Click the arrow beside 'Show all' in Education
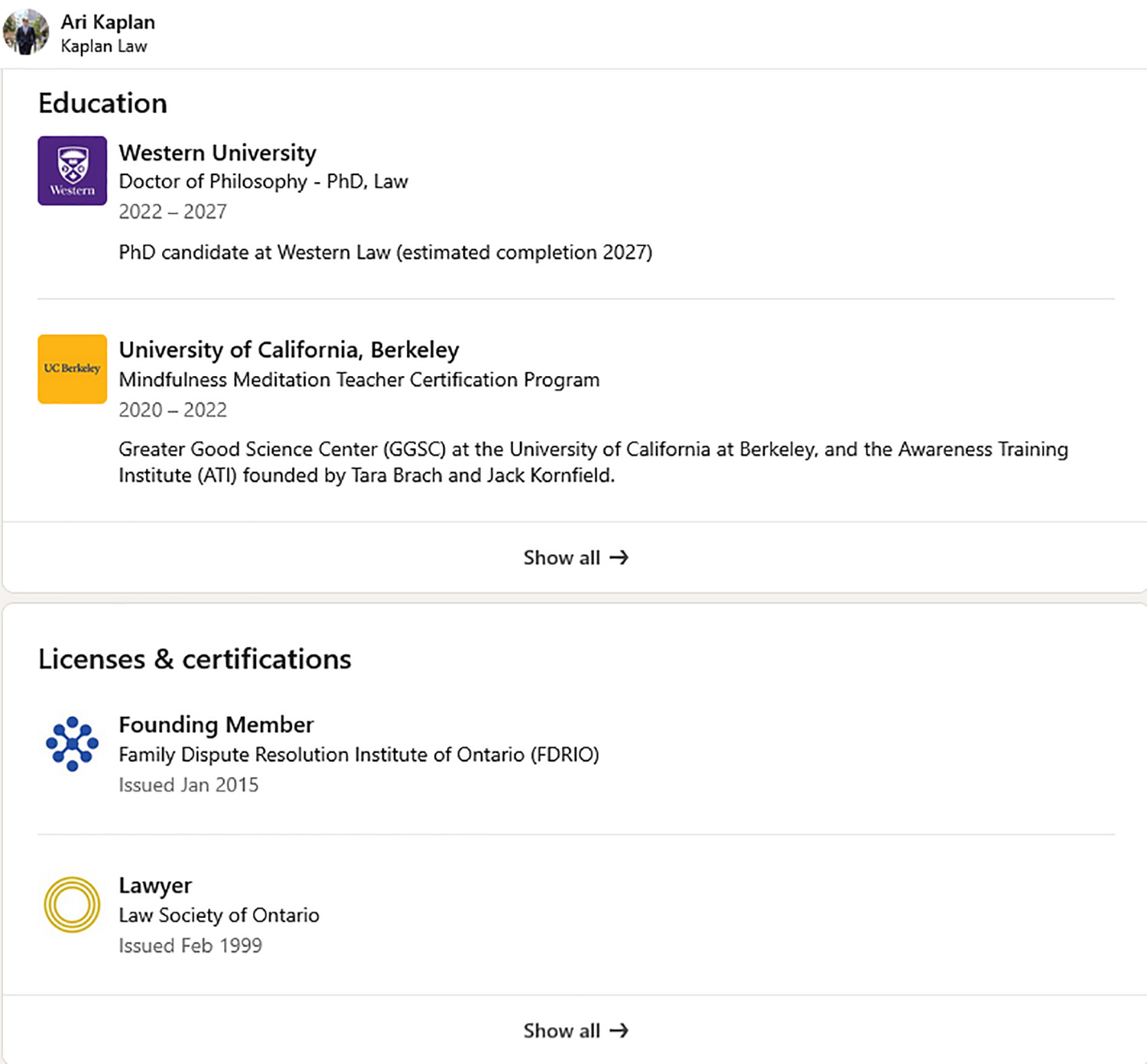1147x1064 pixels. pos(618,557)
